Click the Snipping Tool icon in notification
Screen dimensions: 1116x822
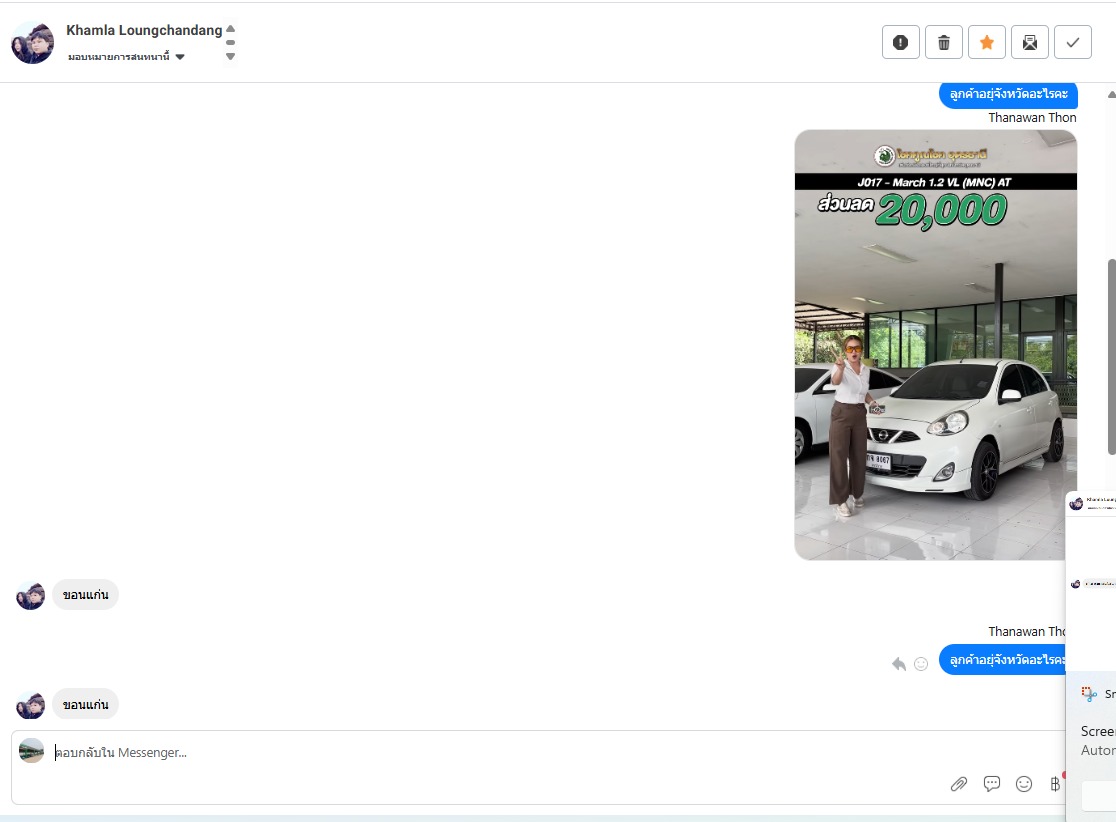[1089, 694]
